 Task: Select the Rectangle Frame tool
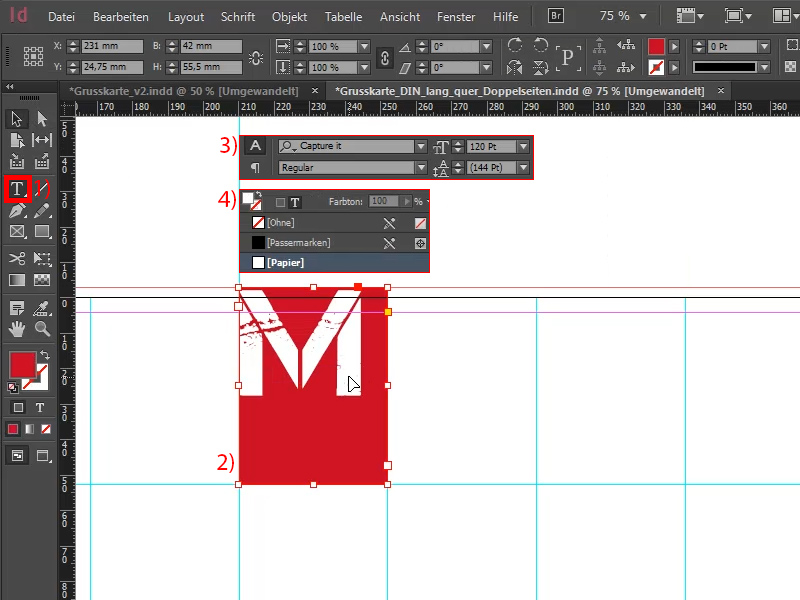(16, 232)
